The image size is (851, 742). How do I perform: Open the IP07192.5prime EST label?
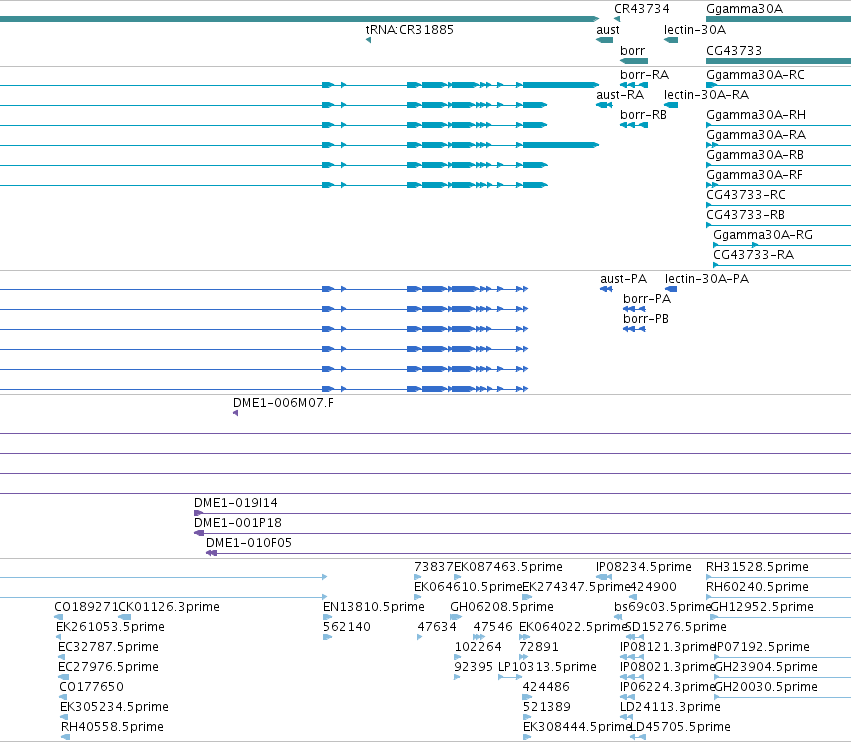(763, 647)
